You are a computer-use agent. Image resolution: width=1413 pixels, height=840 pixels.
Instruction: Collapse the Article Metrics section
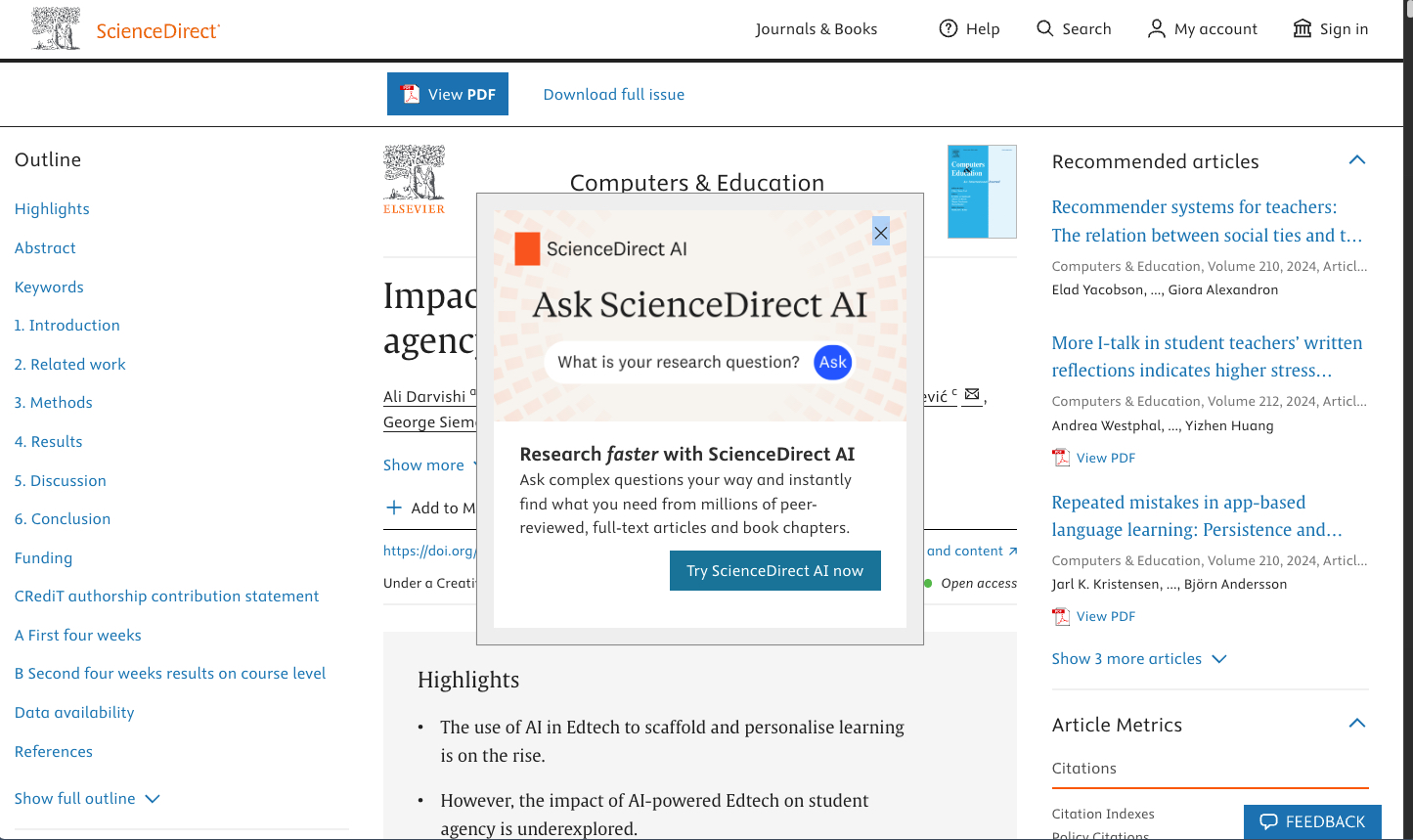pyautogui.click(x=1356, y=724)
